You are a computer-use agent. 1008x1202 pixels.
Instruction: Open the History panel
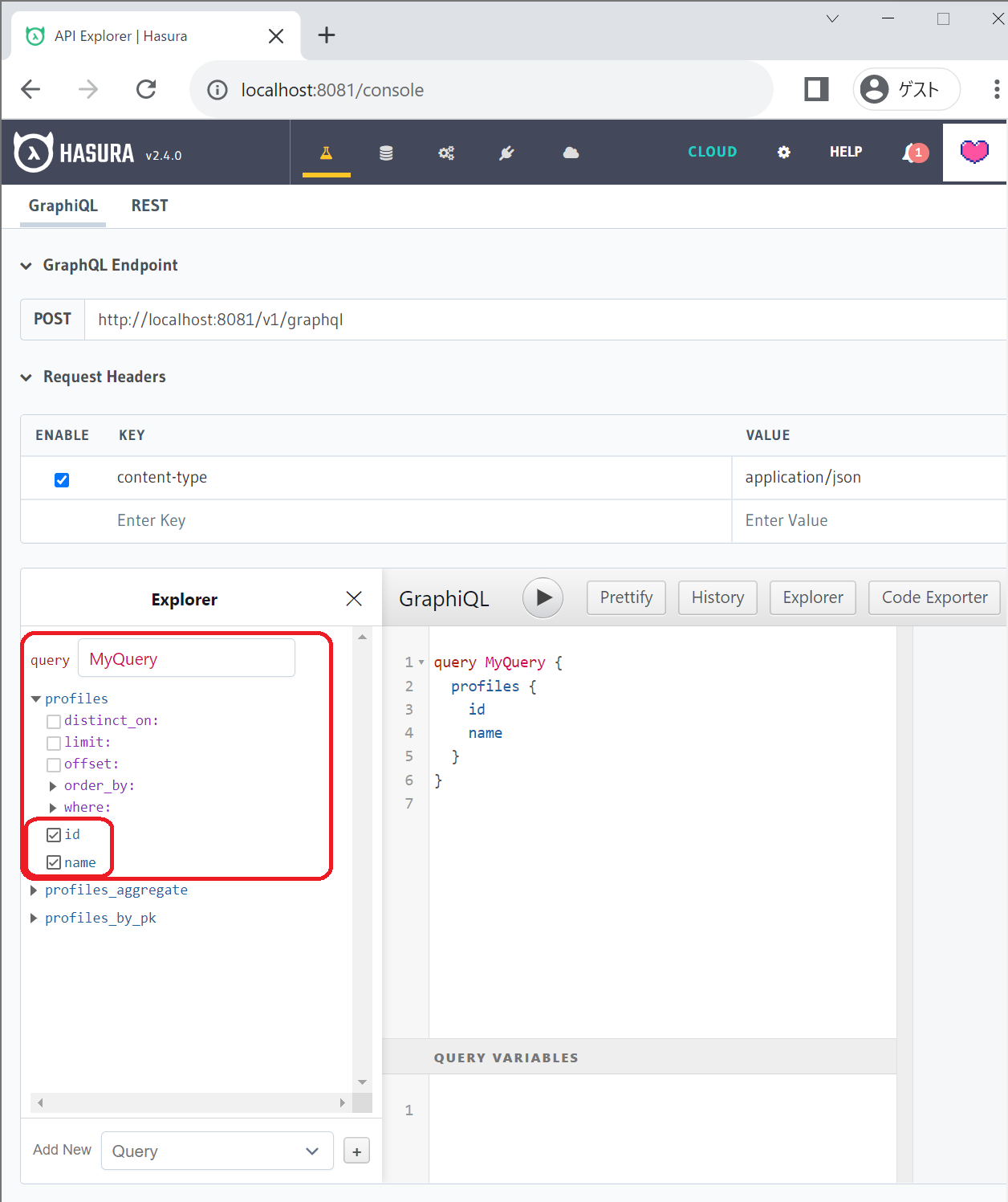717,597
